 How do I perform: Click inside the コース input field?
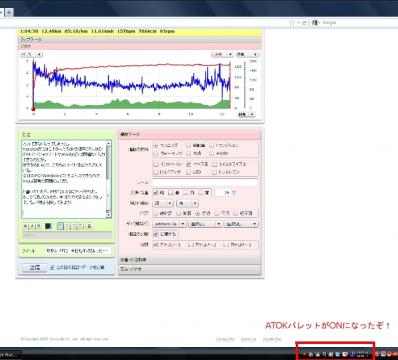tap(205, 183)
